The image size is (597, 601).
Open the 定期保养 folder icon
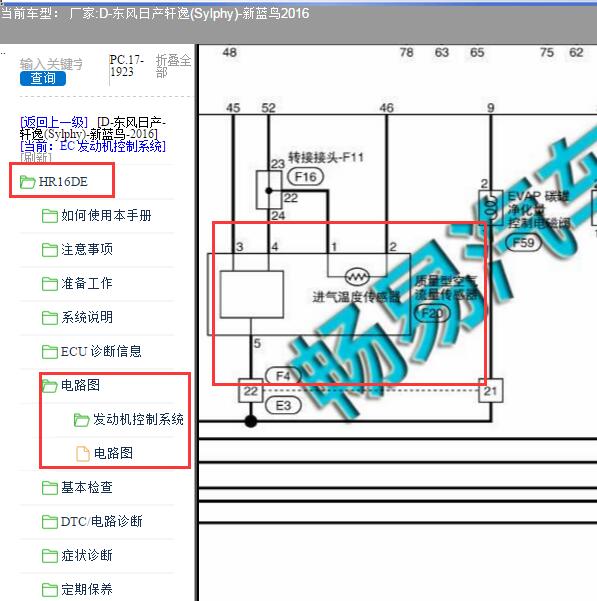[x=49, y=590]
